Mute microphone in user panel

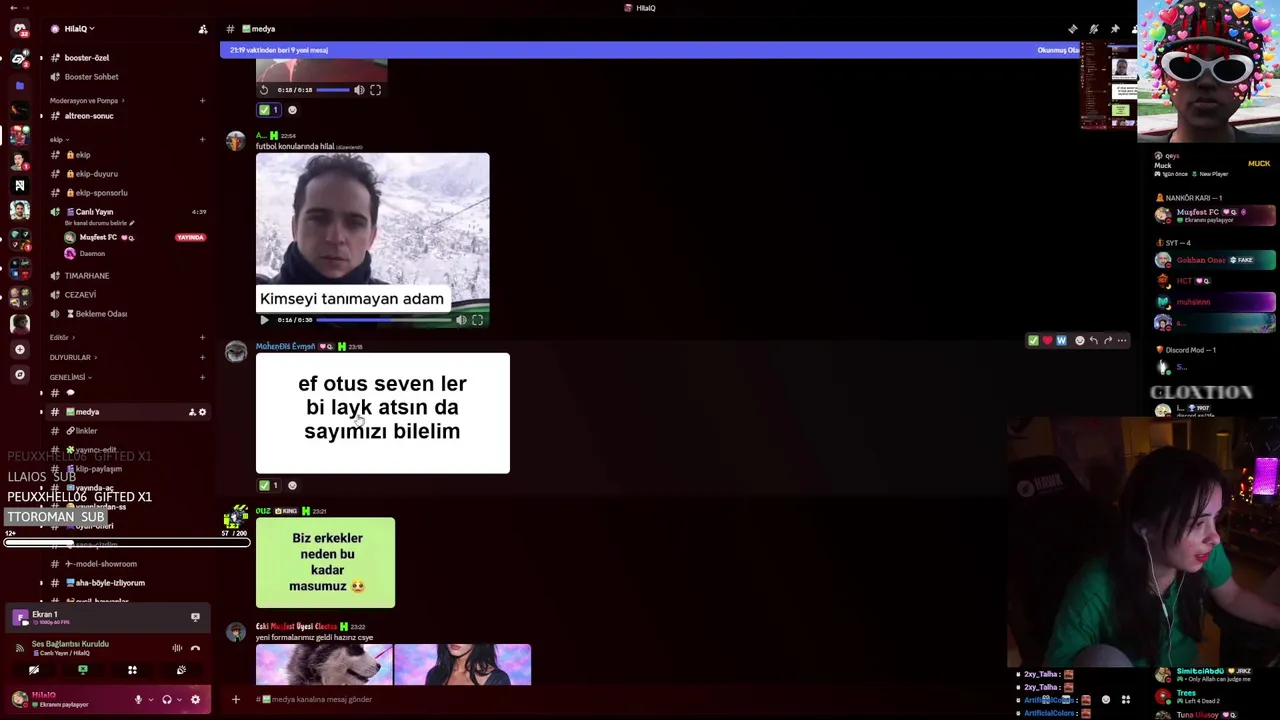pyautogui.click(x=138, y=700)
